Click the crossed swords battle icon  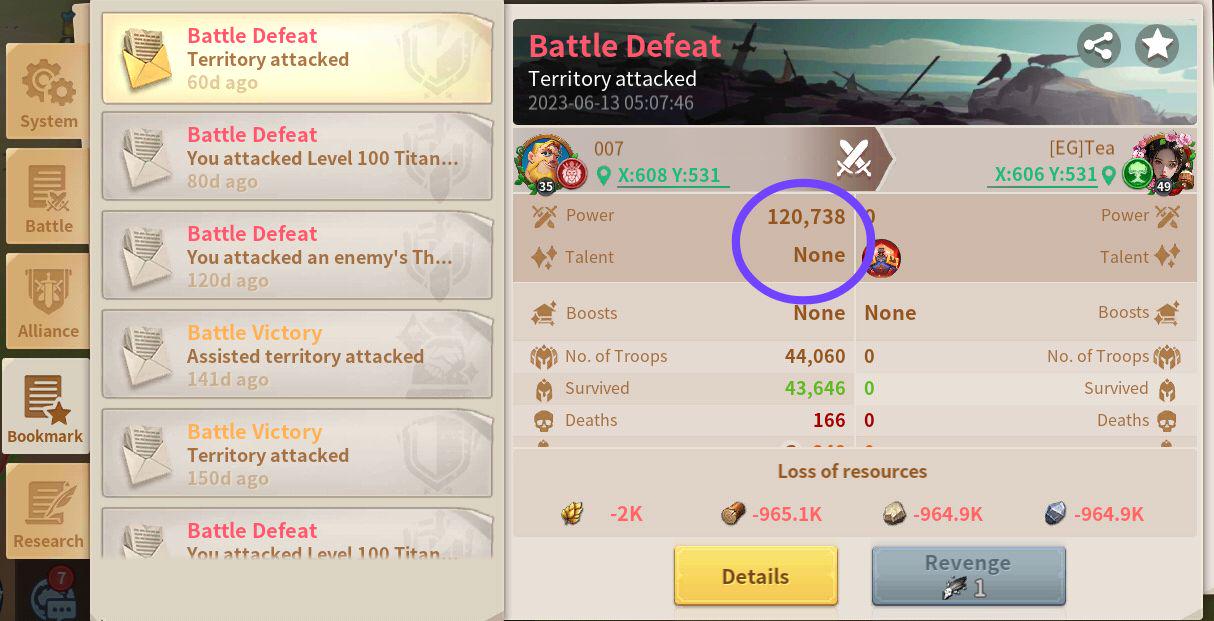point(855,157)
